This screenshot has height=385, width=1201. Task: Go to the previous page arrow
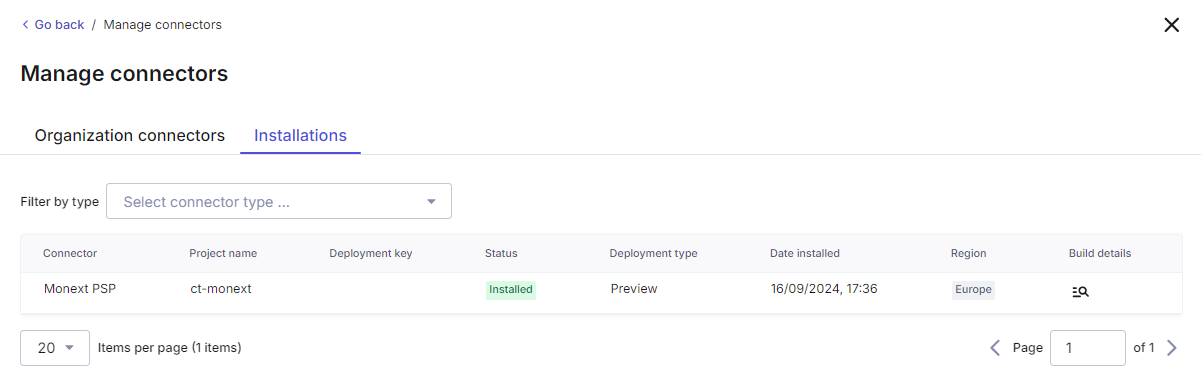coord(995,348)
